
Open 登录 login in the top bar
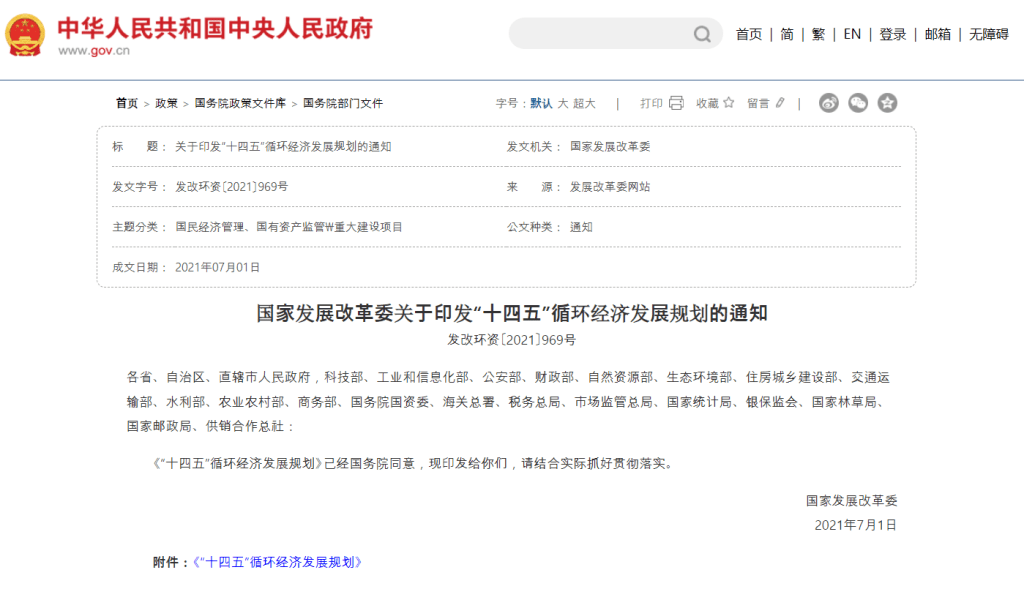(893, 34)
